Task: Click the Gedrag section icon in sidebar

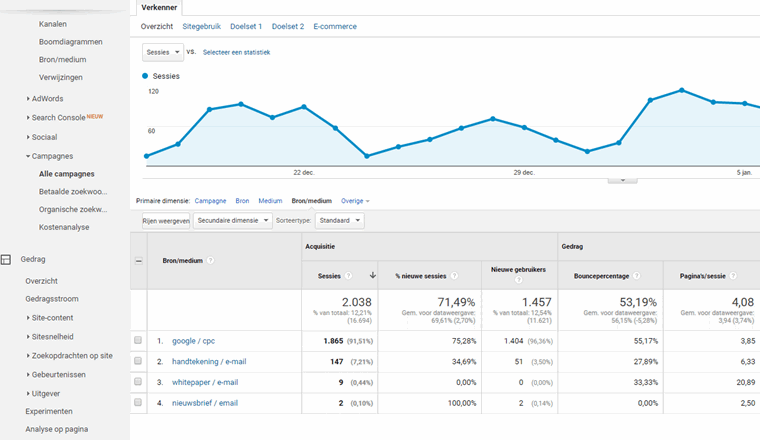Action: pos(6,259)
